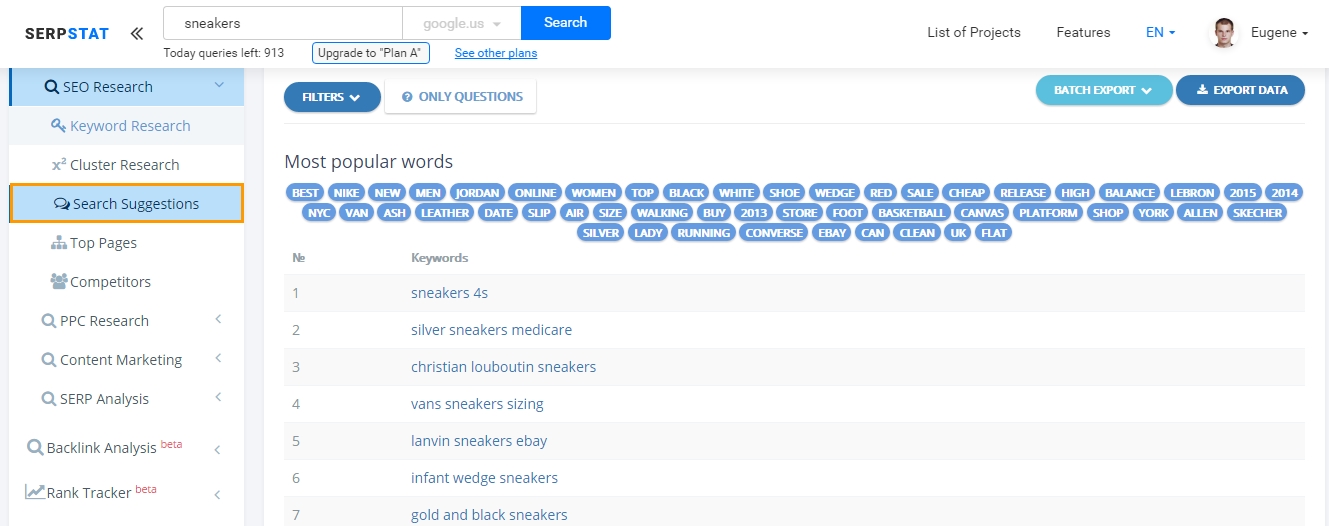The width and height of the screenshot is (1329, 526).
Task: Select the WHITE word tag
Action: [x=737, y=193]
